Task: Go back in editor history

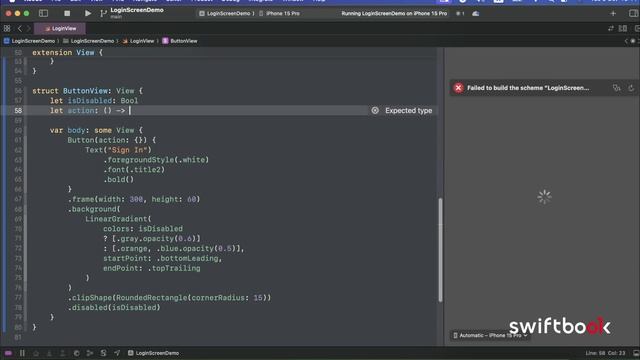Action: (x=20, y=28)
